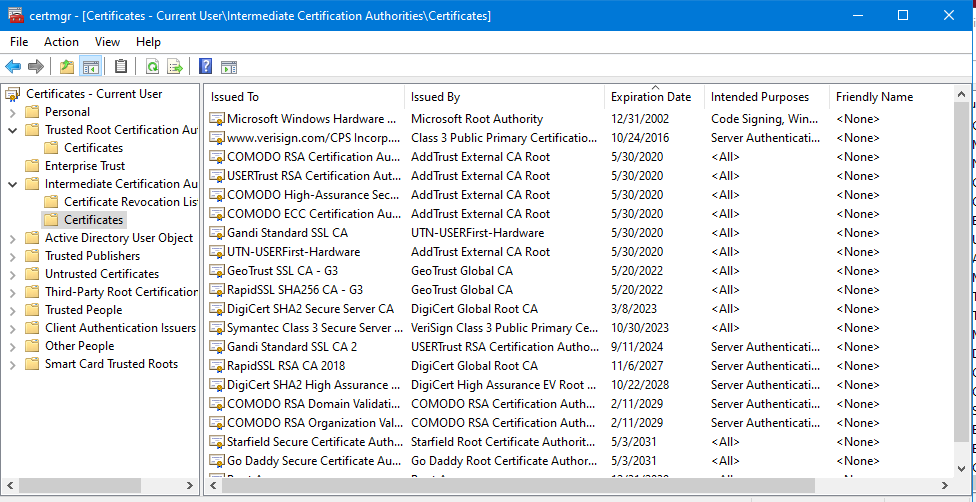Expand the Untrusted Certificates node
This screenshot has width=976, height=502.
click(12, 275)
